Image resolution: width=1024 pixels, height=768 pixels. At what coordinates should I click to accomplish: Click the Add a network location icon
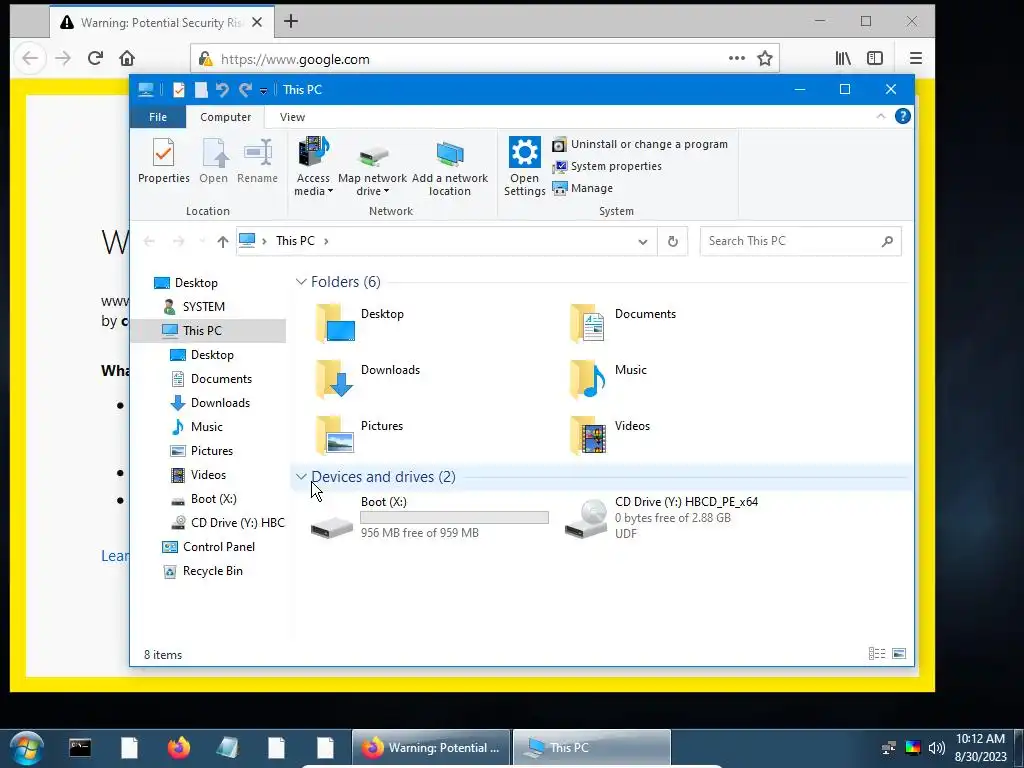coord(449,154)
